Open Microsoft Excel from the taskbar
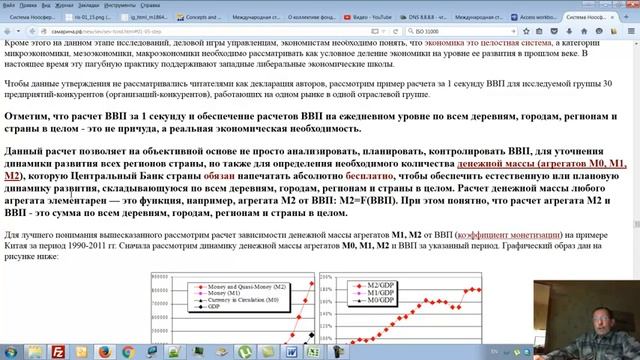The image size is (640, 360). [x=313, y=352]
